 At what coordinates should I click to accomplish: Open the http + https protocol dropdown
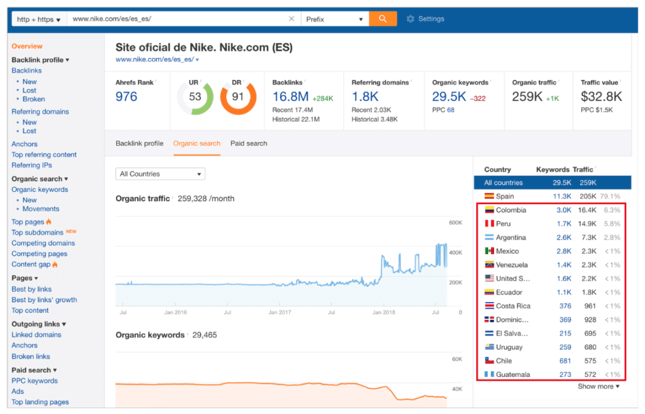tap(39, 19)
